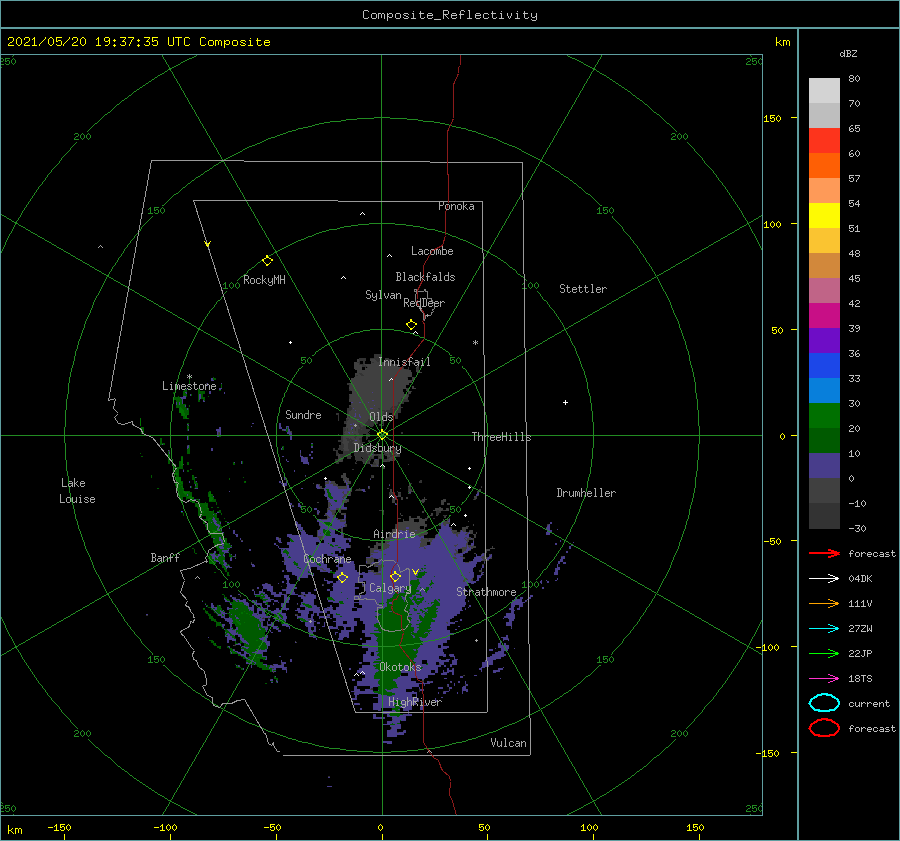Click the Composite_Reflectivity title
The image size is (900, 841).
coord(449,15)
